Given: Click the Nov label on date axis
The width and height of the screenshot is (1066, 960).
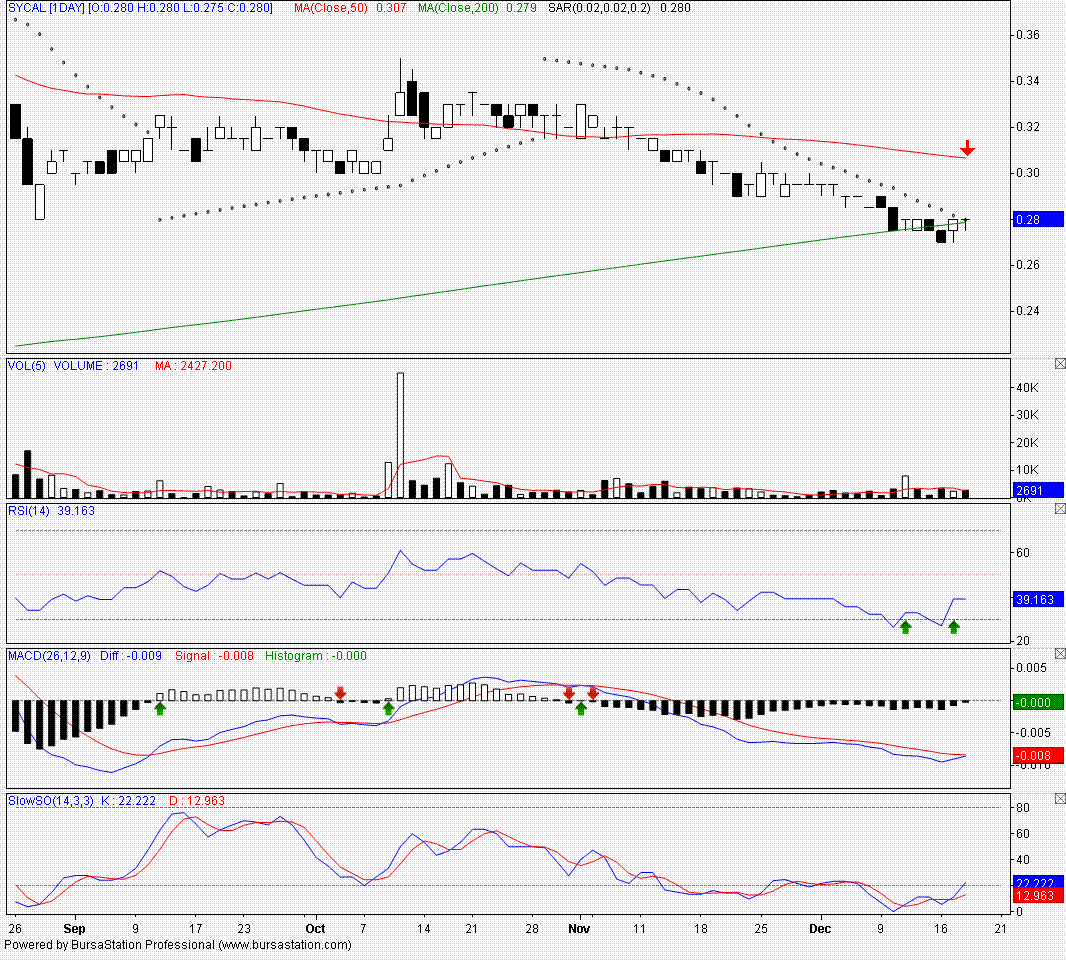Looking at the screenshot, I should tap(579, 929).
